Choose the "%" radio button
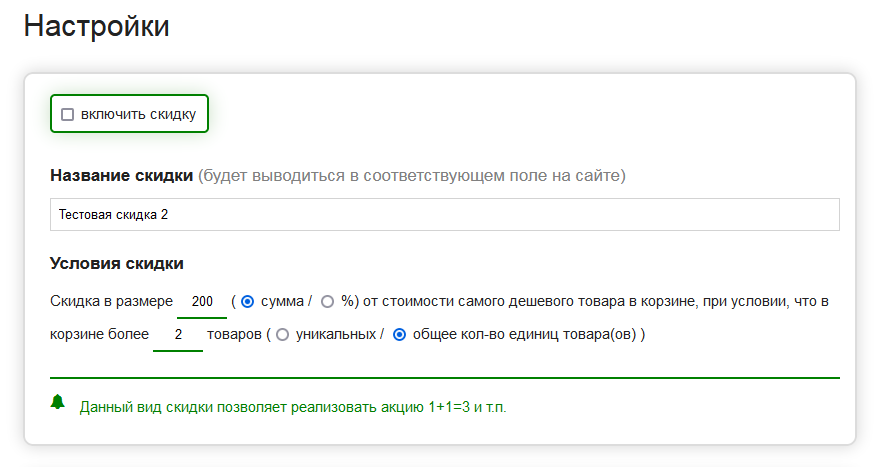Viewport: 876px width, 467px height. (x=327, y=301)
